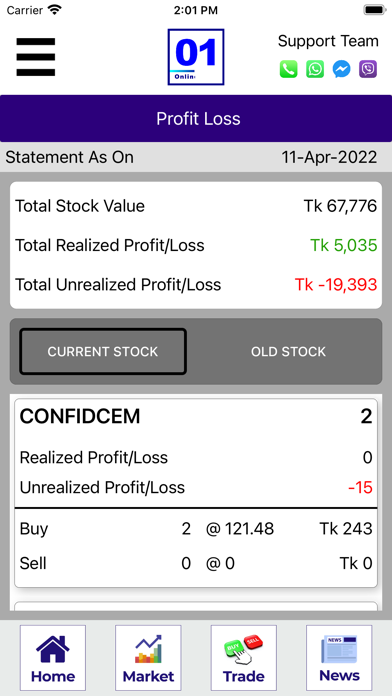Select the Total Stock Value row
392x696 pixels.
(x=196, y=206)
